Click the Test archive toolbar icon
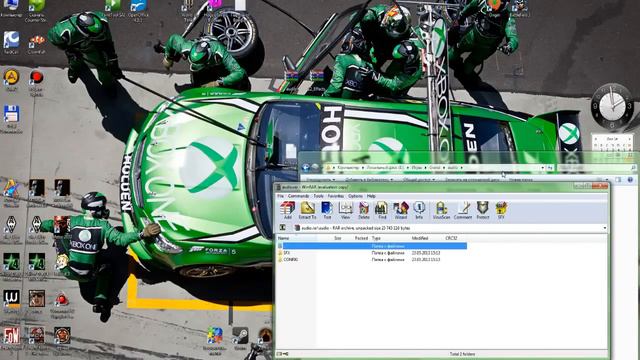Viewport: 640px width, 360px height. pos(327,211)
